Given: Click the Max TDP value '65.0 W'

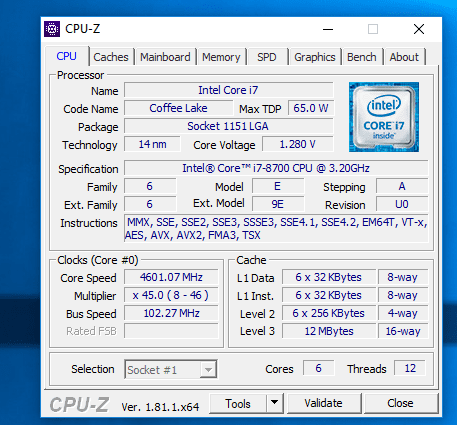Looking at the screenshot, I should [x=311, y=108].
